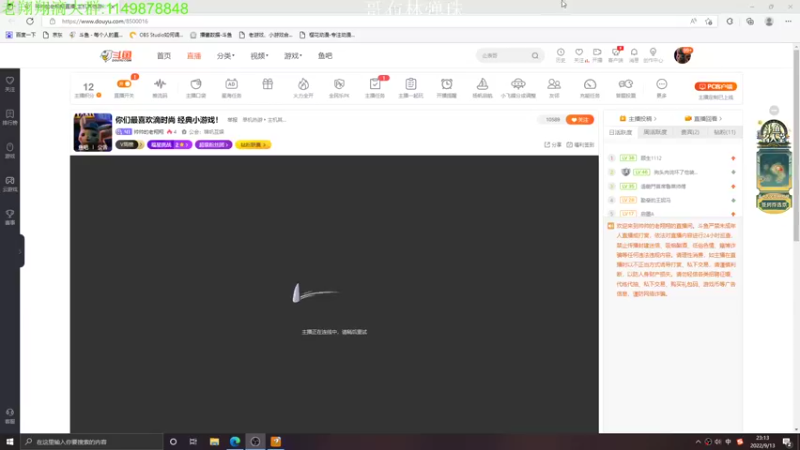The width and height of the screenshot is (800, 450).
Task: Open the message bell icon
Action: click(634, 53)
